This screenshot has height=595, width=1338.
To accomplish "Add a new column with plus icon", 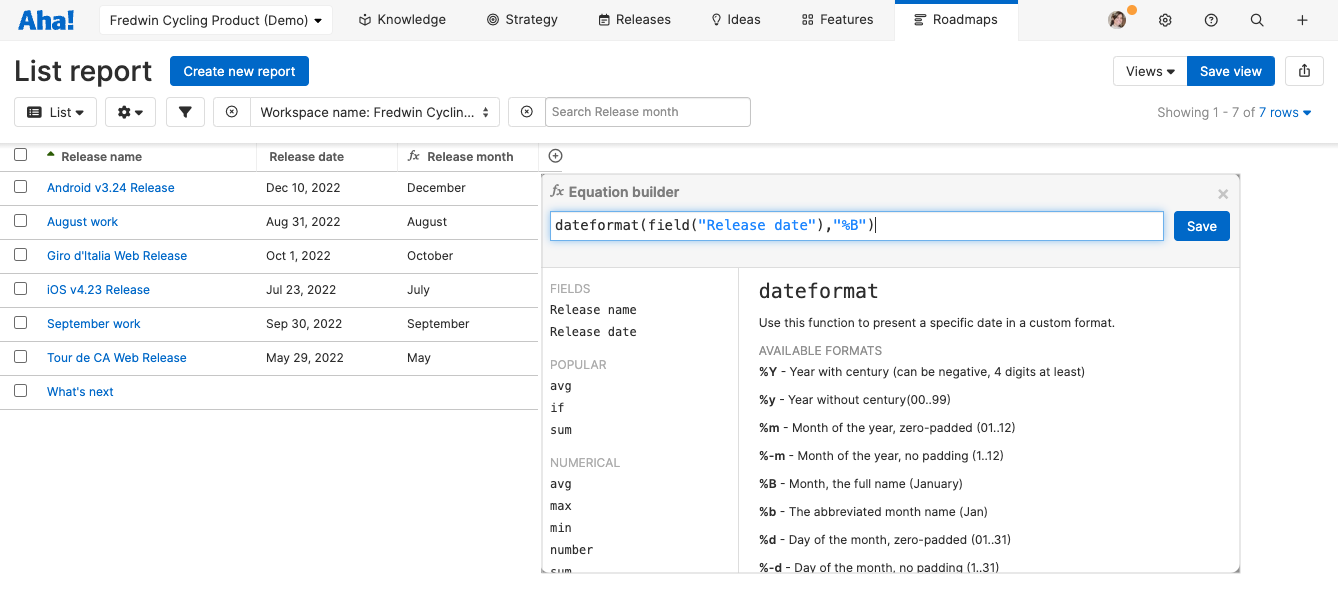I will point(556,156).
